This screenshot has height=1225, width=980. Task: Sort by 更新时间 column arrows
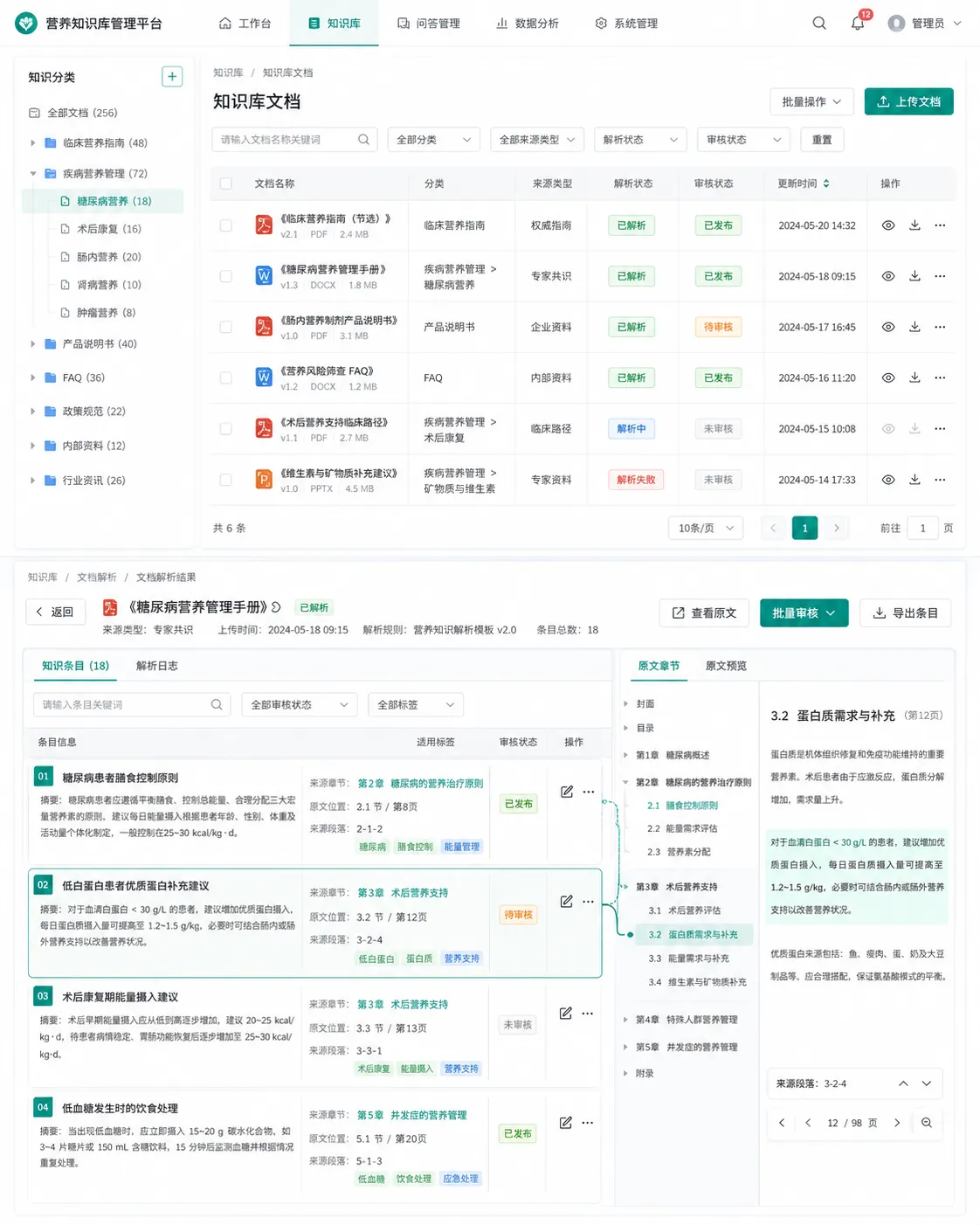(x=826, y=183)
